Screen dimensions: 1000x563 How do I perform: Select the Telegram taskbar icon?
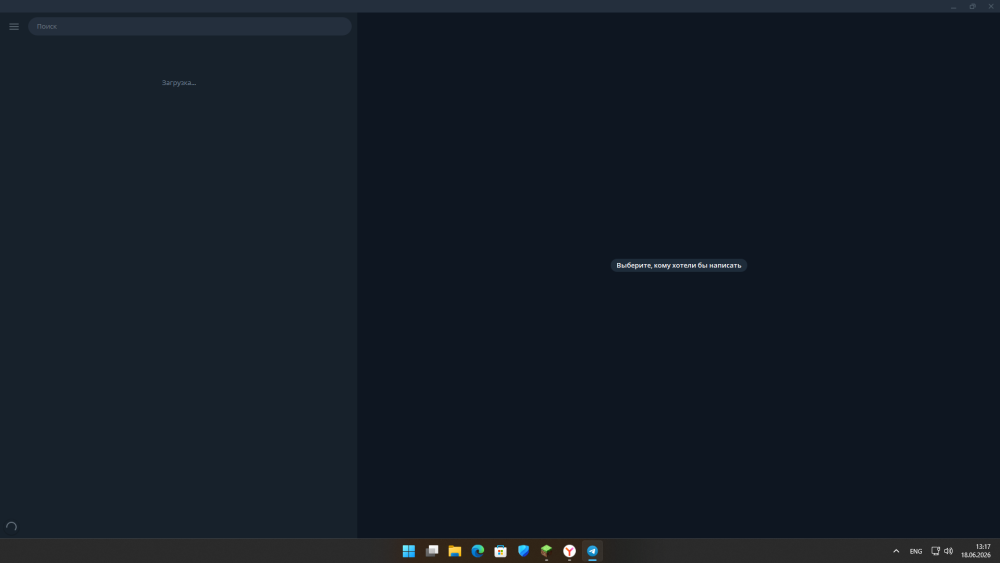592,551
